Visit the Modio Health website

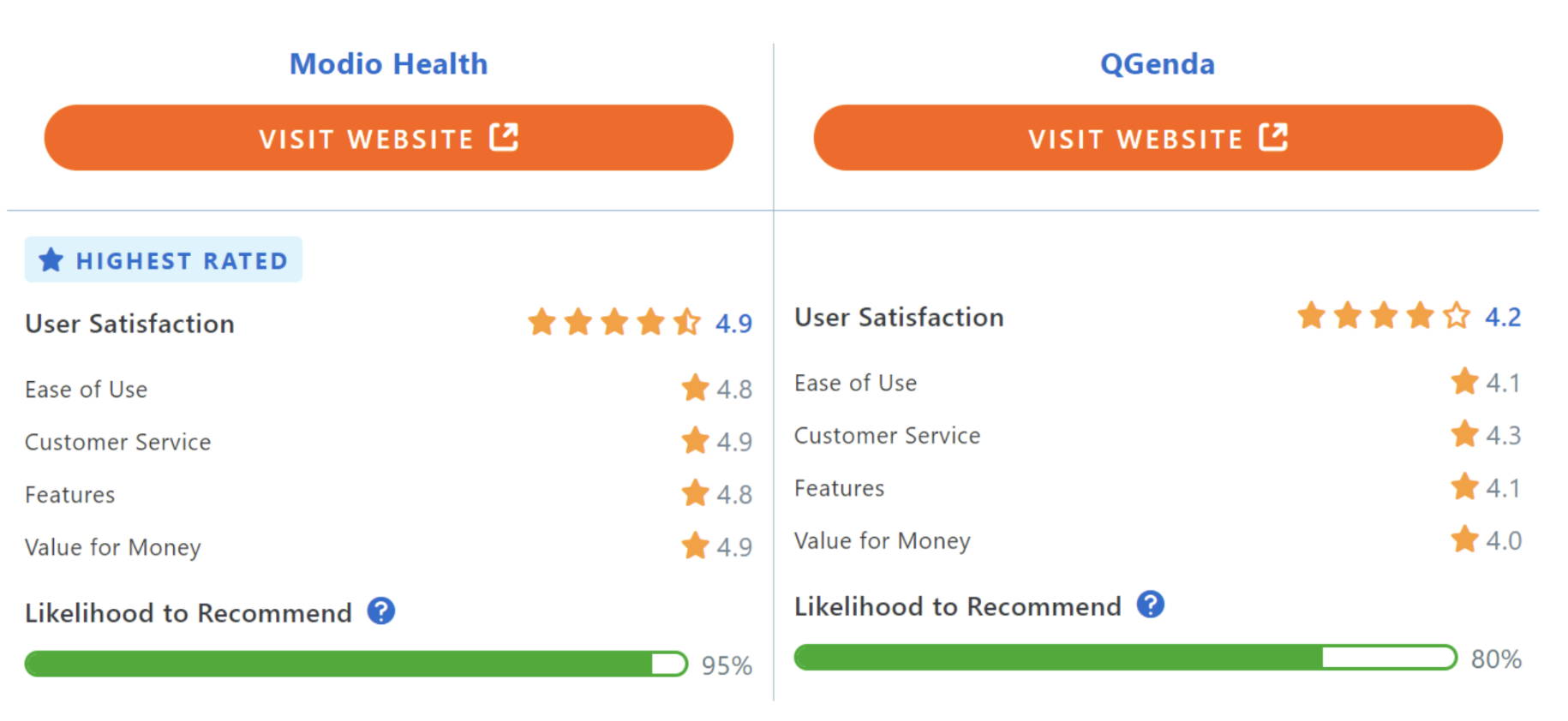(x=389, y=138)
